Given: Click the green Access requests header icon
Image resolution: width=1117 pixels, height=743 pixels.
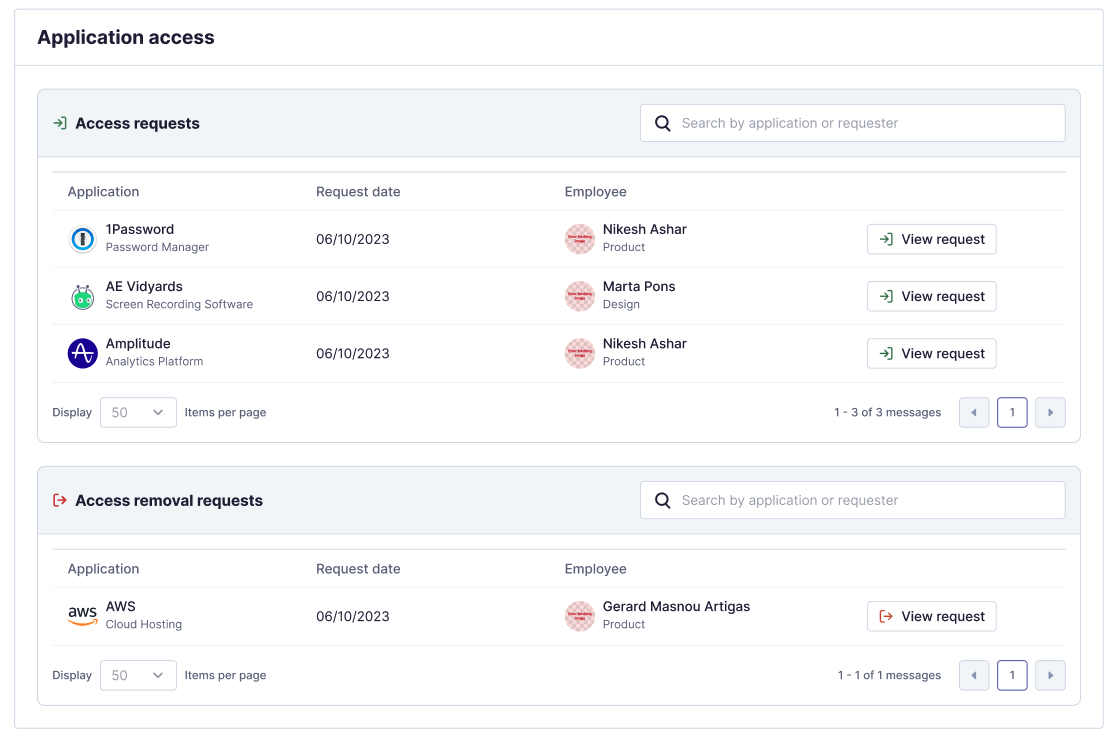Looking at the screenshot, I should [60, 123].
